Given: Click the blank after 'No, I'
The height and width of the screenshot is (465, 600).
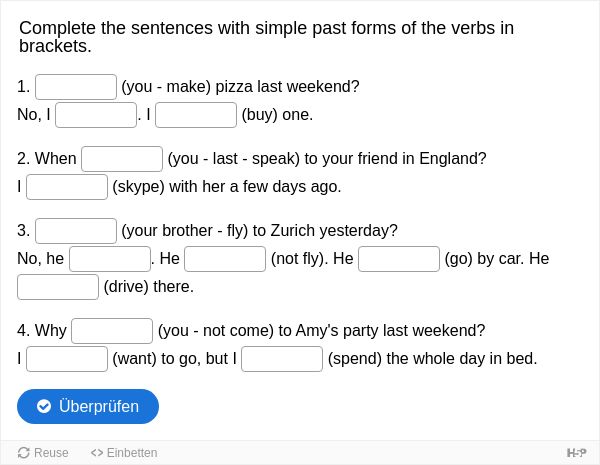Looking at the screenshot, I should (96, 115).
